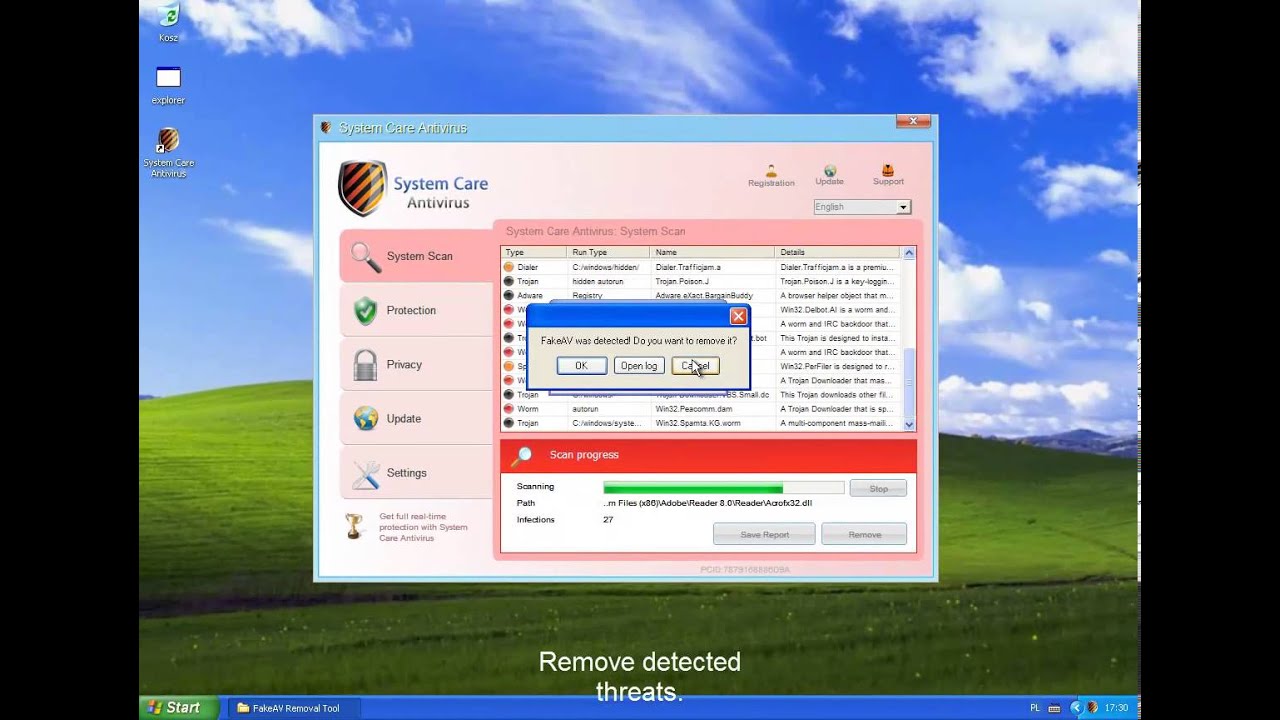This screenshot has width=1280, height=720.
Task: Open the Protection section
Action: [x=415, y=310]
